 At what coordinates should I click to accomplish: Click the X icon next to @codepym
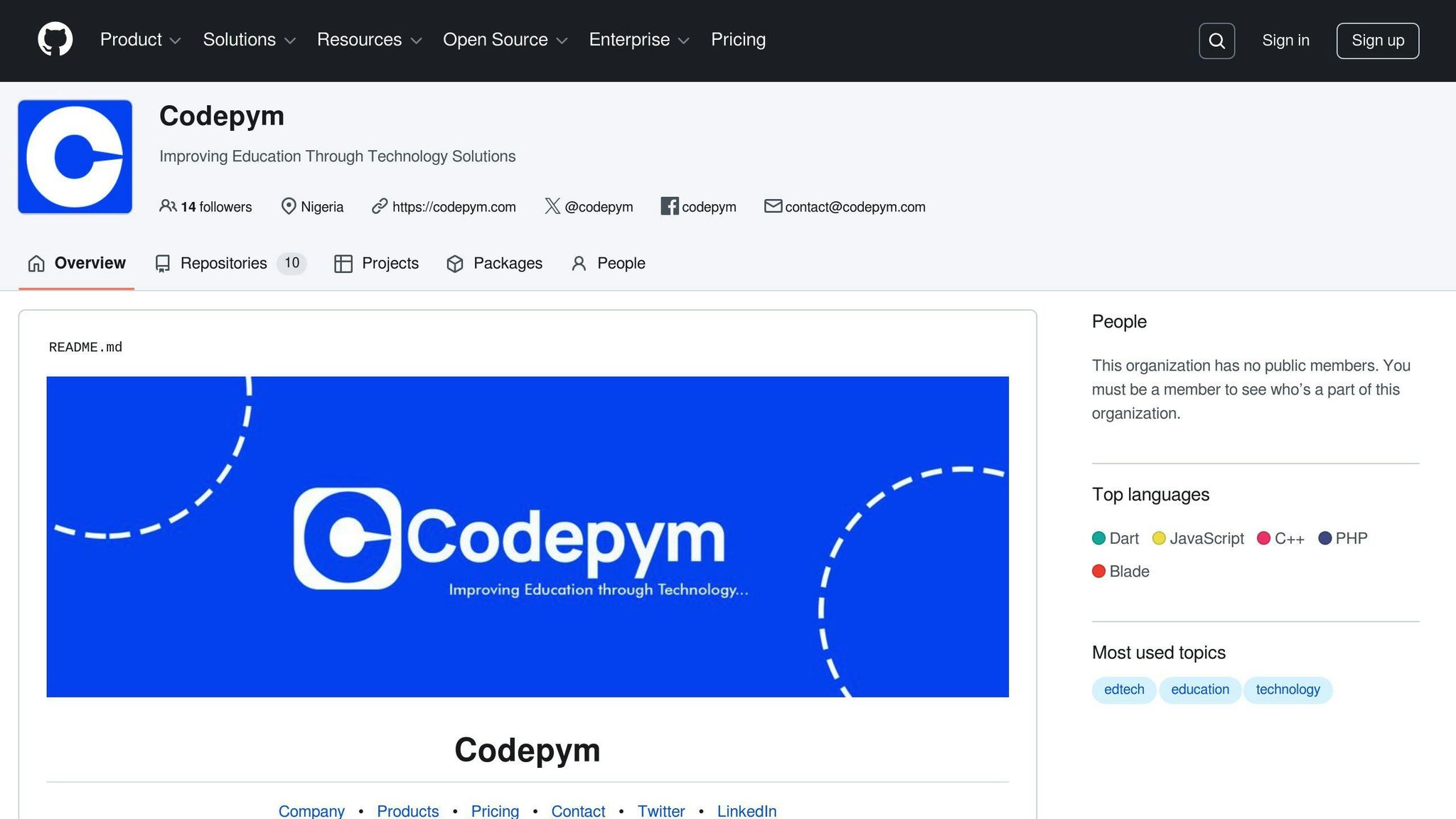coord(552,206)
